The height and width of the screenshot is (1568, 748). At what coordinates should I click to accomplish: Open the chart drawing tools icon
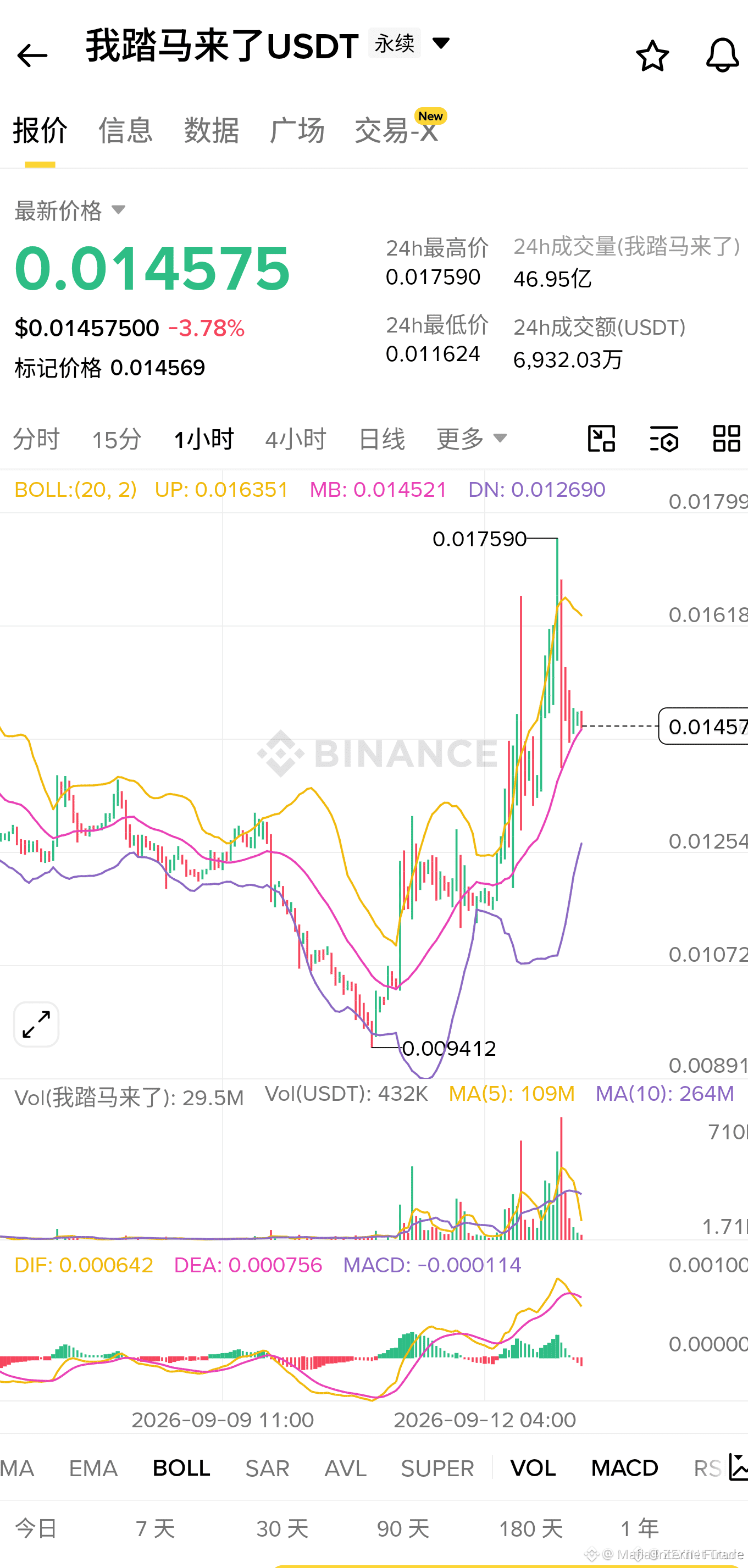(x=601, y=438)
